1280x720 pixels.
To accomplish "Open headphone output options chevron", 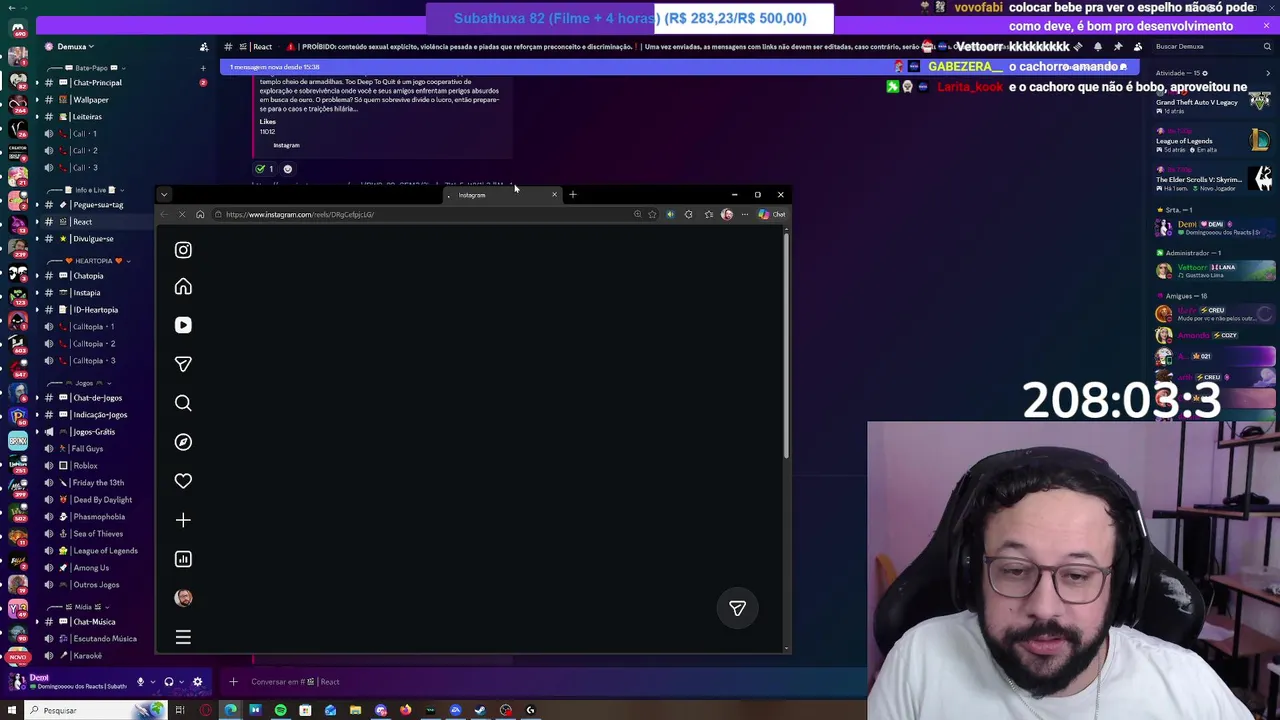I will (x=181, y=682).
